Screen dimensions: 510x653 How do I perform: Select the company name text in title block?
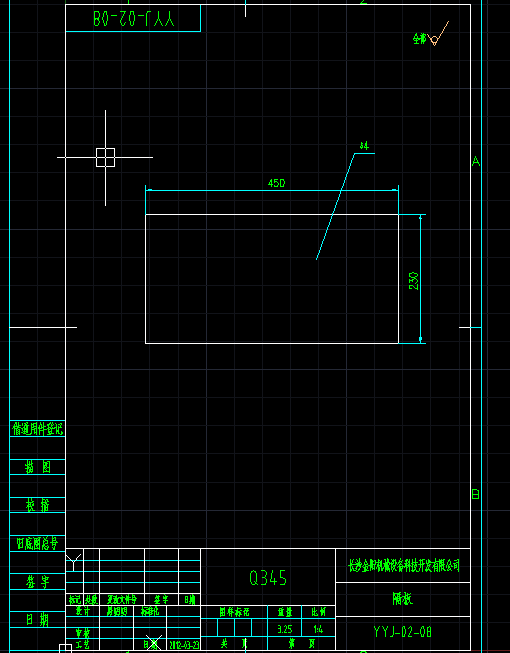coord(404,566)
